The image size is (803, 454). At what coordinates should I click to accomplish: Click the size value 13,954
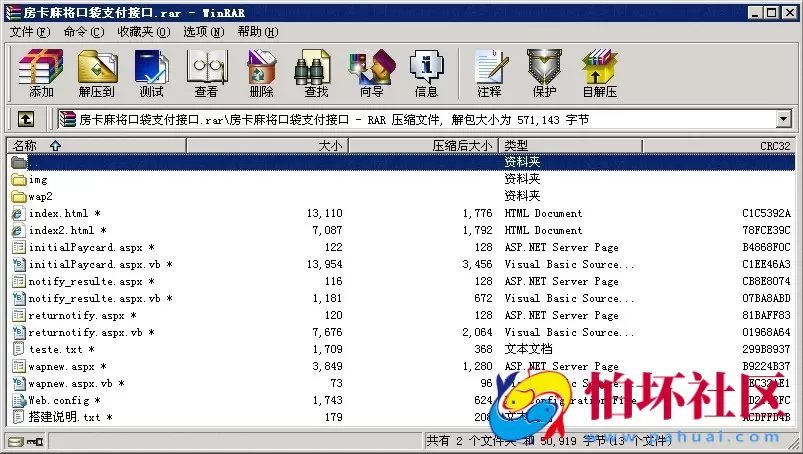point(325,264)
